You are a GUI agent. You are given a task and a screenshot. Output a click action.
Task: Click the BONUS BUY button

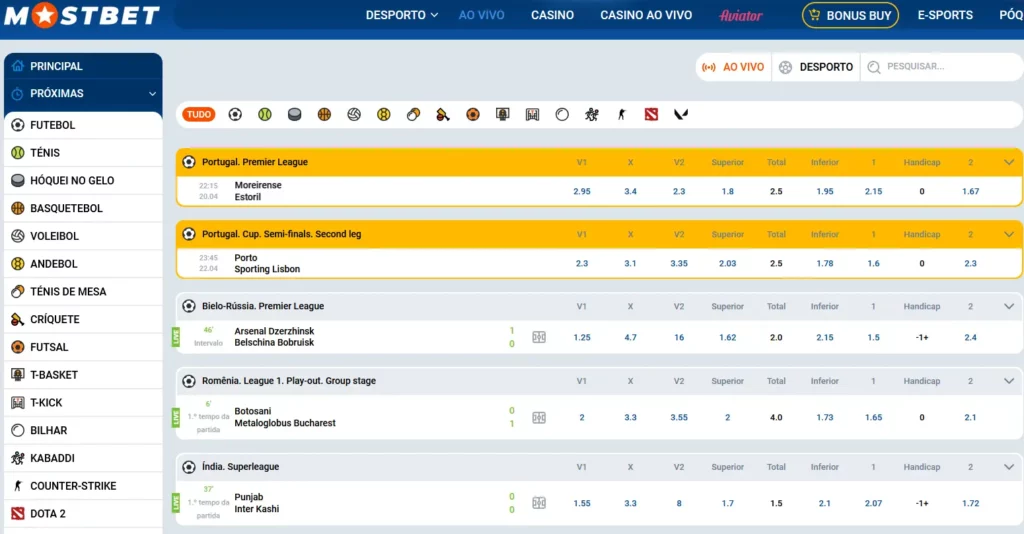tap(850, 15)
